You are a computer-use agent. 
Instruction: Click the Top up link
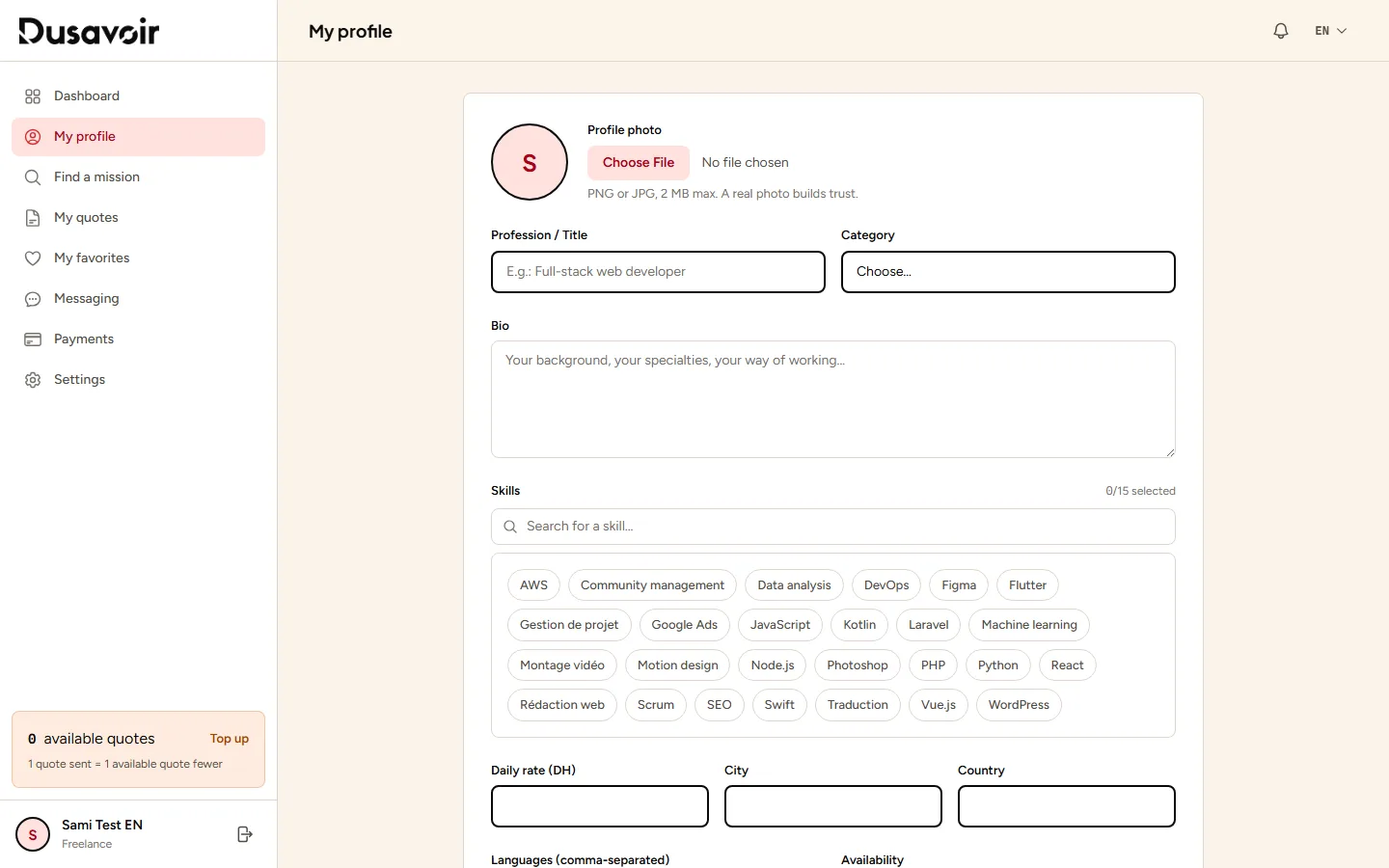pos(230,739)
